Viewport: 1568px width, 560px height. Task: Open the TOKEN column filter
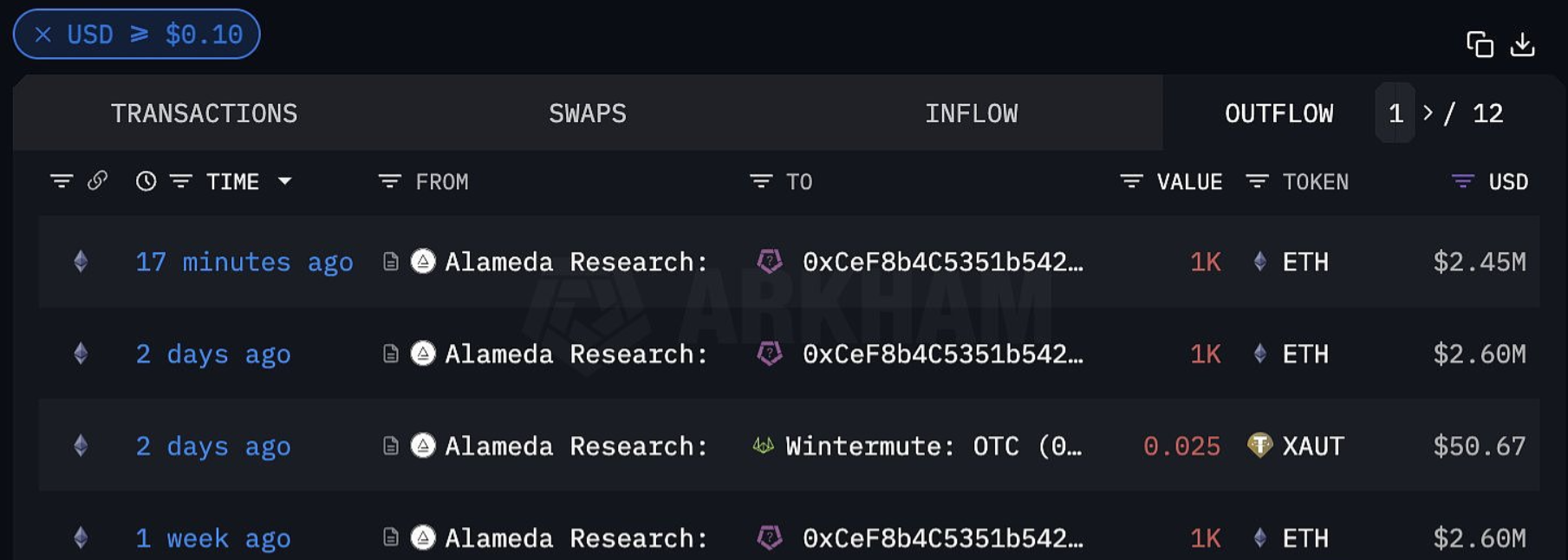(1257, 181)
